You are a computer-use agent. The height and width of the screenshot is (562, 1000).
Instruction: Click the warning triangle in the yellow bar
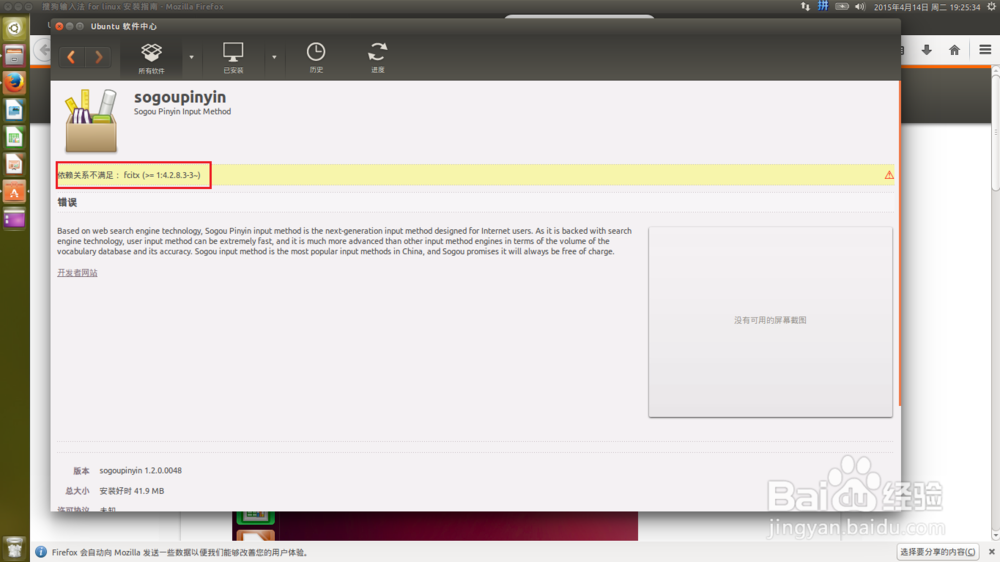click(888, 175)
